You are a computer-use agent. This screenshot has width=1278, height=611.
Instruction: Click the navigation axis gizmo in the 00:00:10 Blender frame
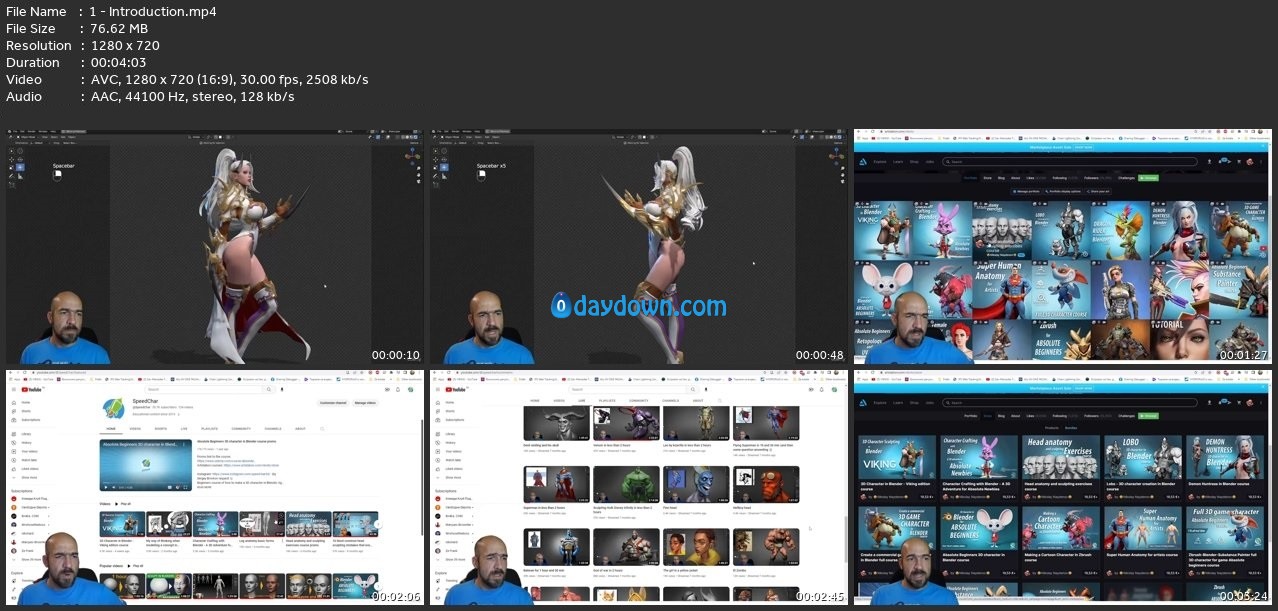pyautogui.click(x=412, y=156)
